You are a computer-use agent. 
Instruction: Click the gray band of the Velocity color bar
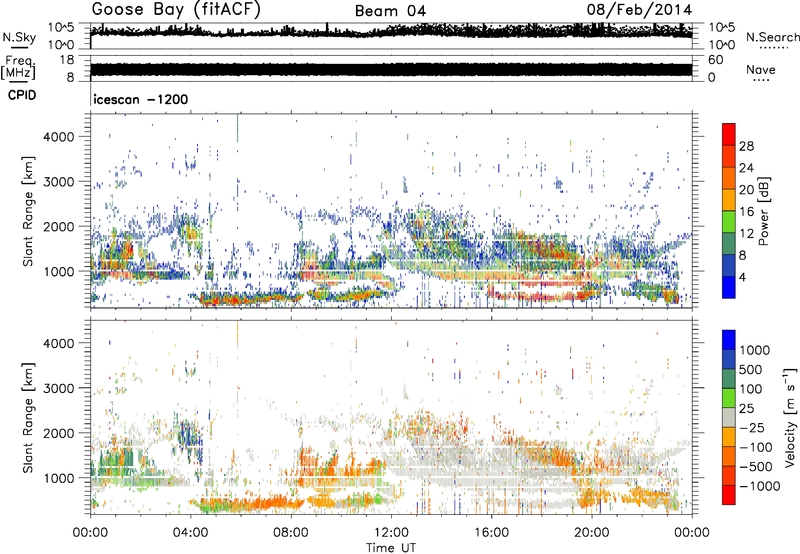[x=729, y=417]
